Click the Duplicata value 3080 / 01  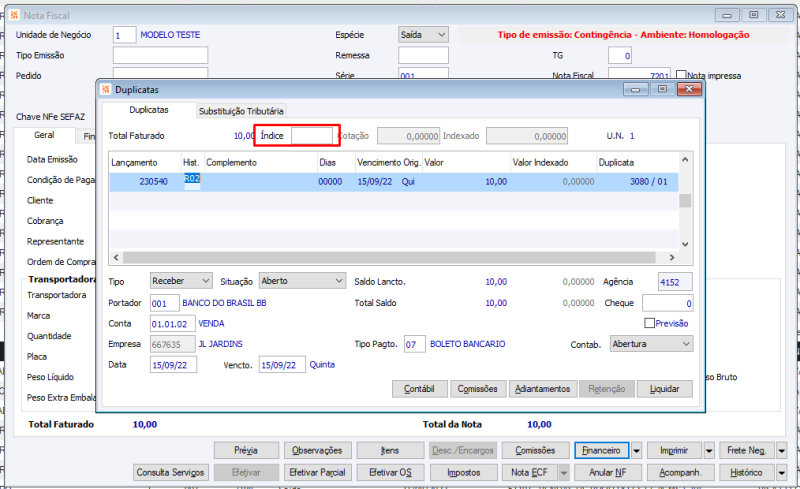point(648,182)
